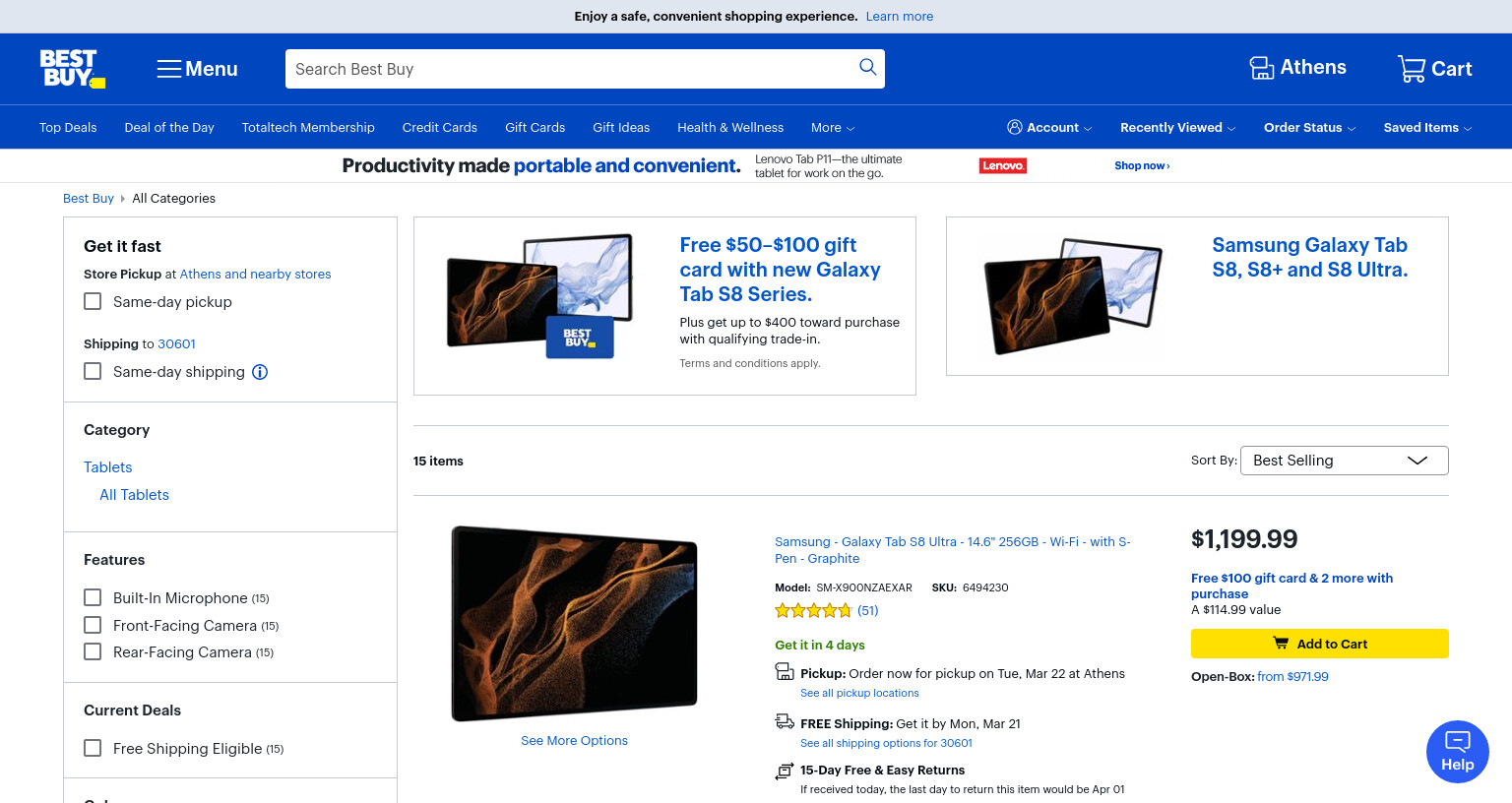The height and width of the screenshot is (803, 1512).
Task: Check the Front-Facing Camera feature
Action: [x=93, y=625]
